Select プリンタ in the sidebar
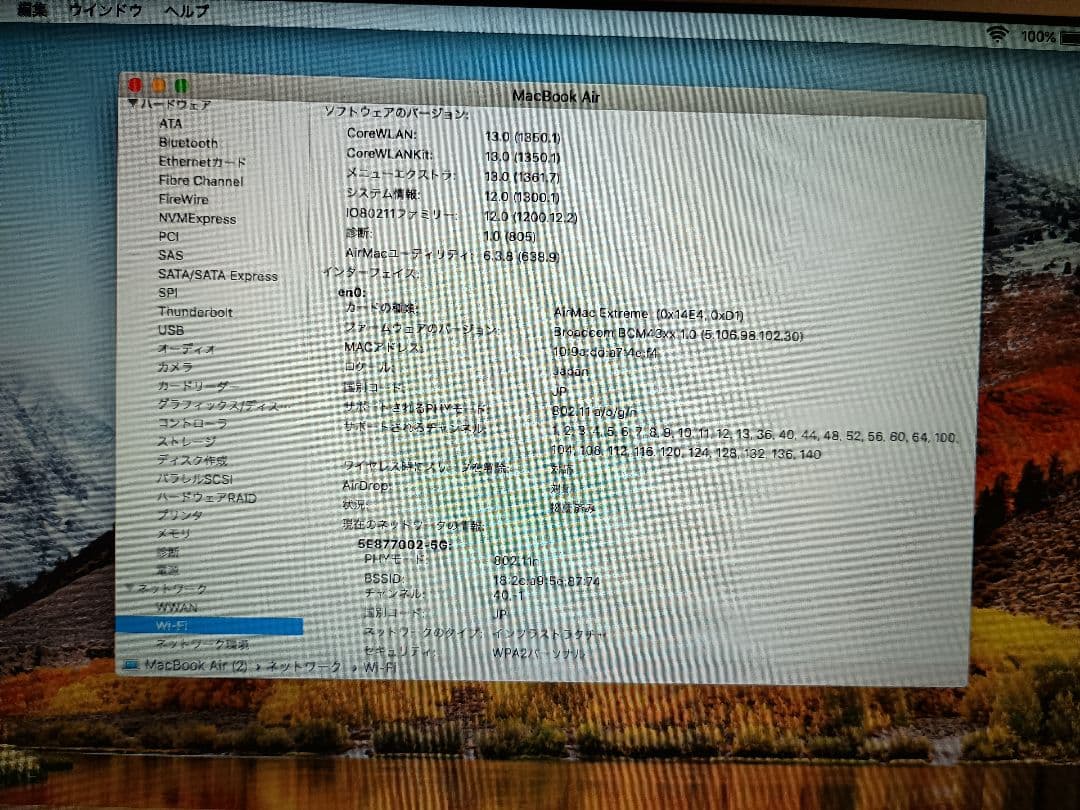The image size is (1080, 810). point(180,515)
